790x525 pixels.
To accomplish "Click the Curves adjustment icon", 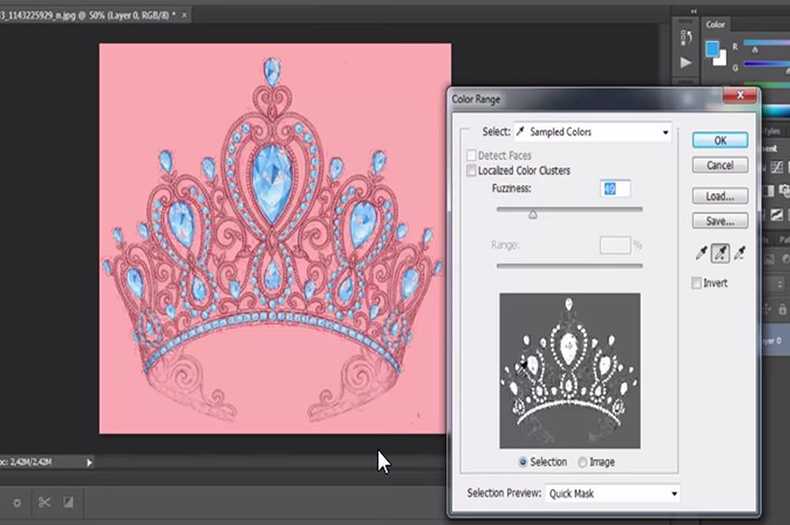I will click(x=776, y=167).
